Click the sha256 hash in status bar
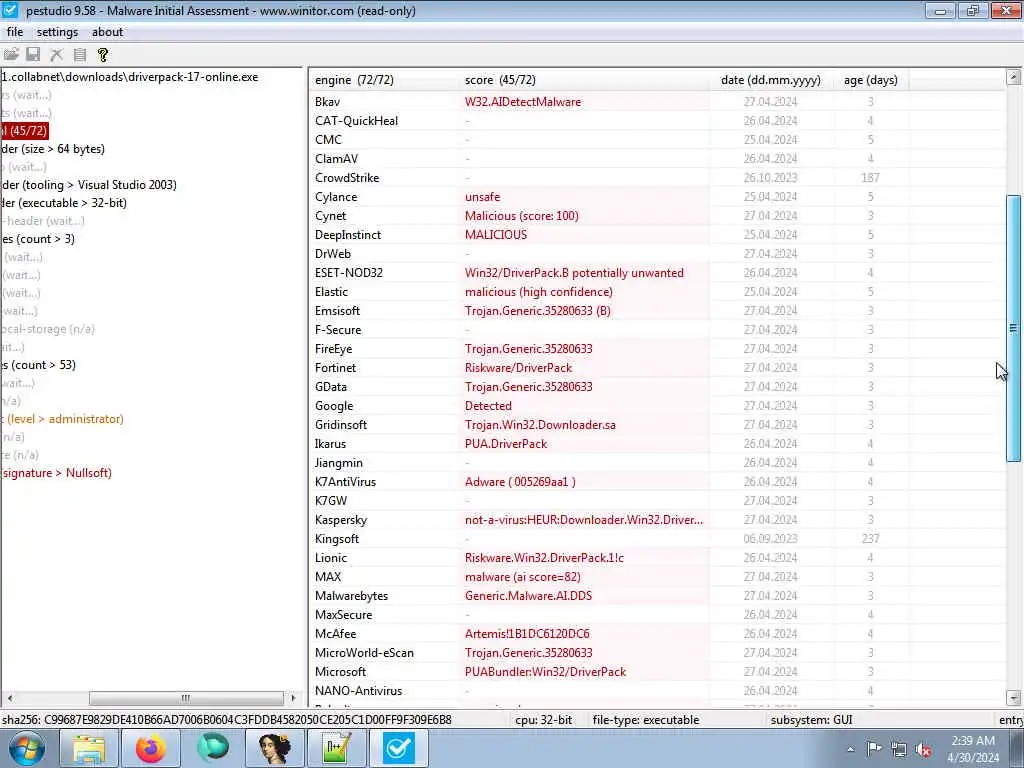 pos(227,720)
